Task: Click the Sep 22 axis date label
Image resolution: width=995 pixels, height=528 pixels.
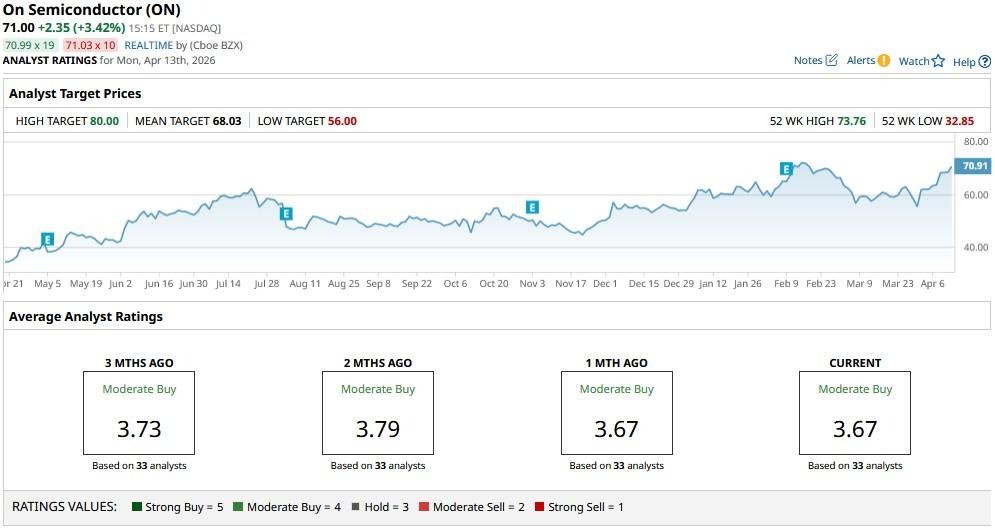Action: (416, 284)
